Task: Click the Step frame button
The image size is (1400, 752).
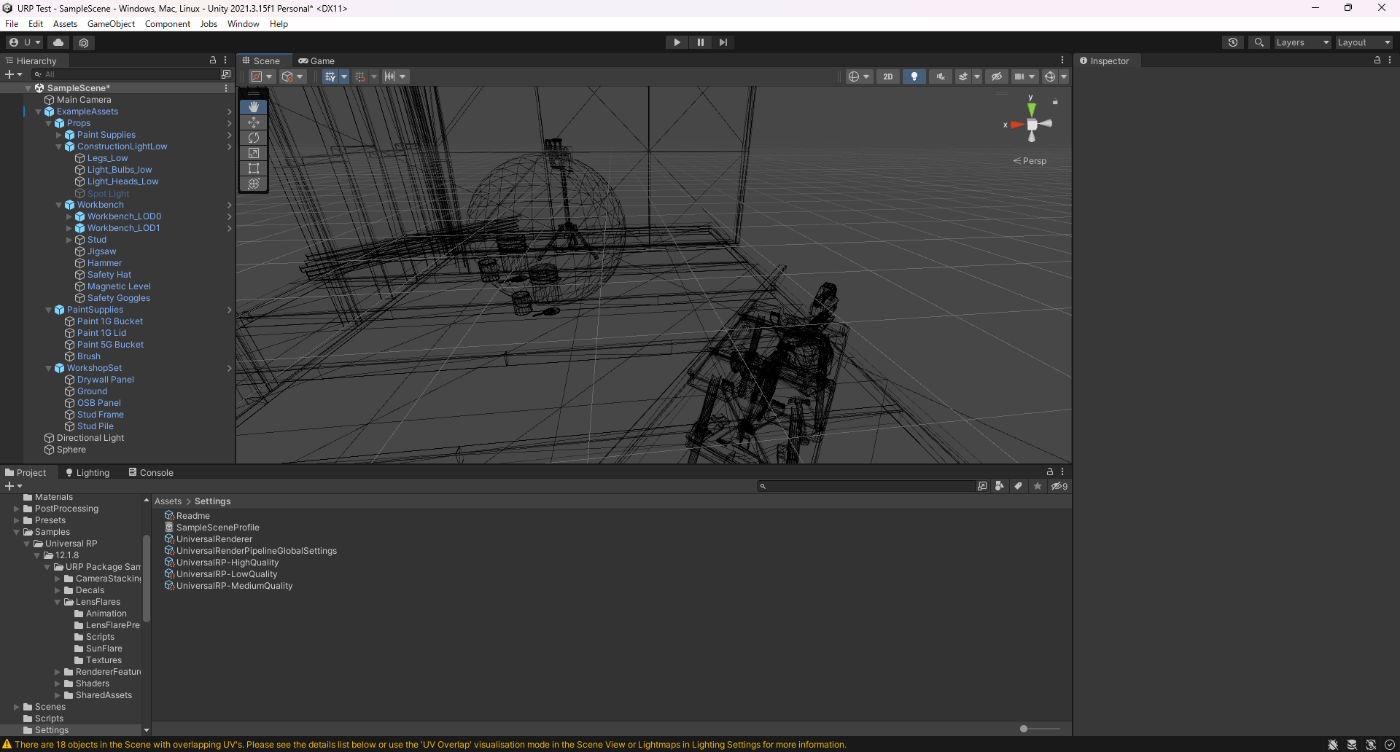Action: pyautogui.click(x=723, y=43)
